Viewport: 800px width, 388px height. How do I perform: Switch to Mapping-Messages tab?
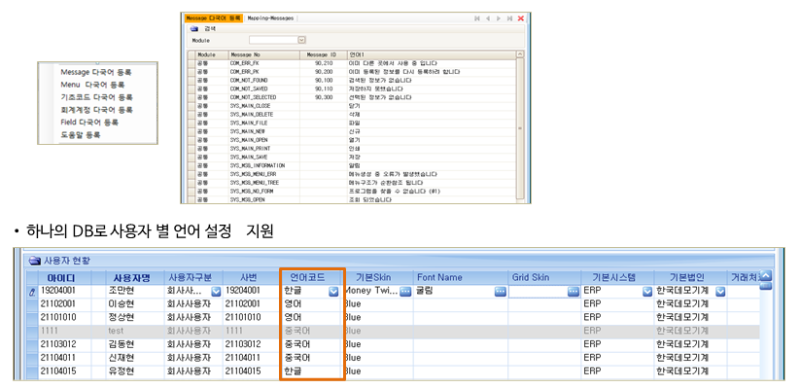pos(270,18)
